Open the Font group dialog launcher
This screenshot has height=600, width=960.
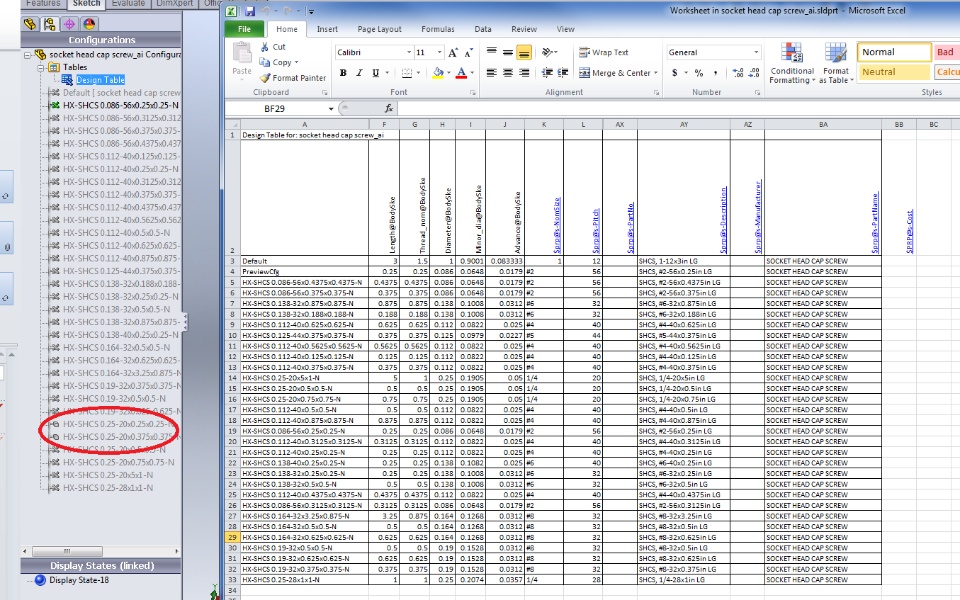coord(473,92)
